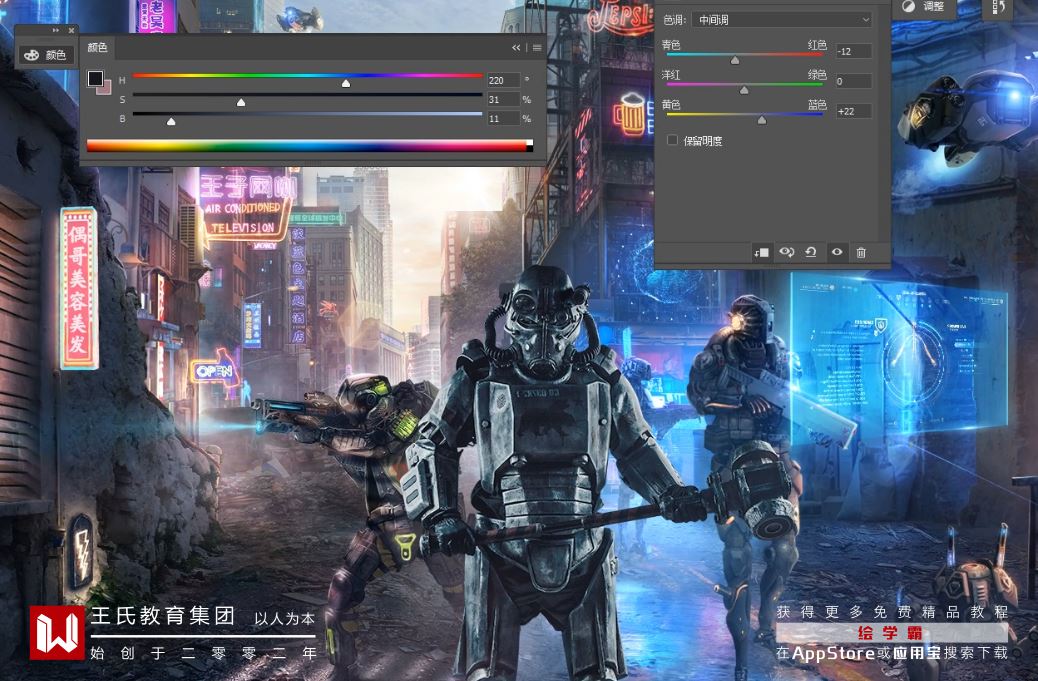Image resolution: width=1038 pixels, height=681 pixels.
Task: Click the 红色 label
Action: pos(817,44)
